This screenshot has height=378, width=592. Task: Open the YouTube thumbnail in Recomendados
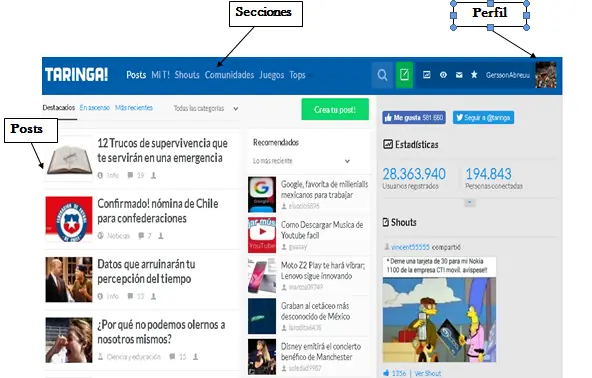(262, 235)
